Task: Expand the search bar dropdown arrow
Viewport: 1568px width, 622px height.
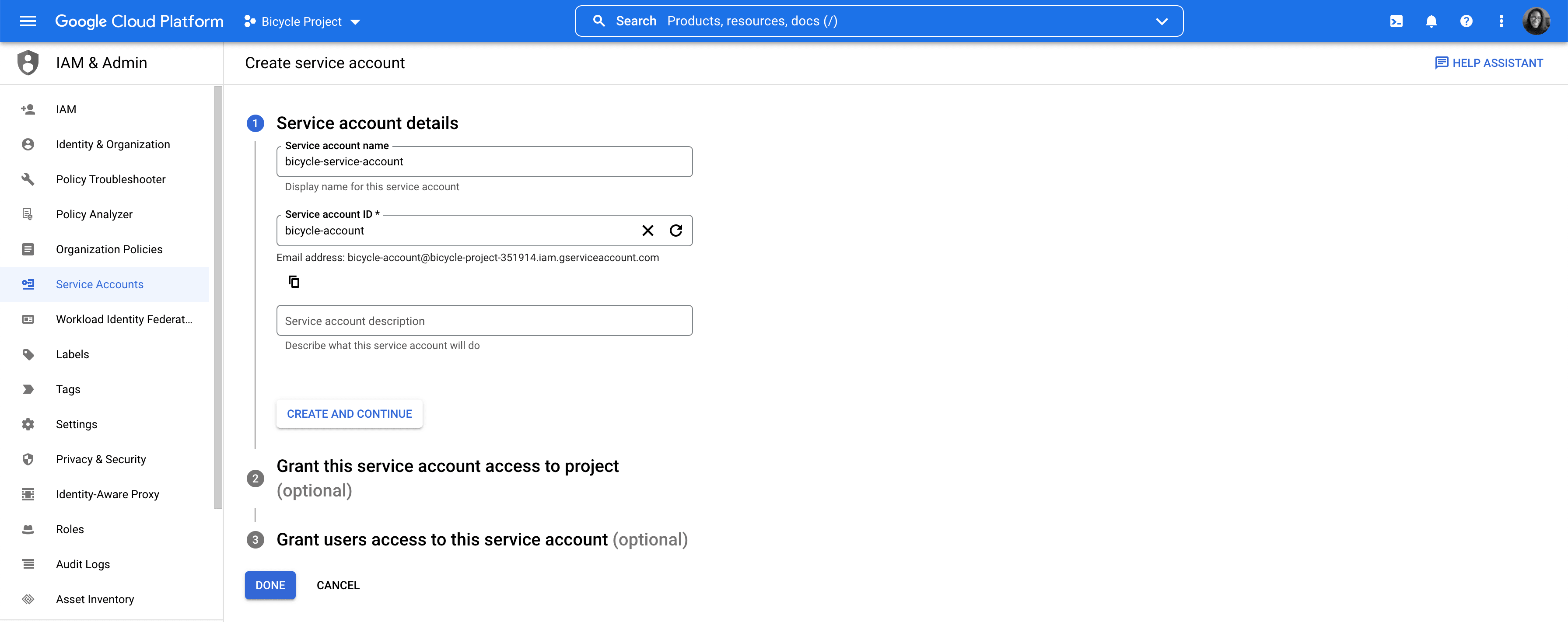Action: tap(1162, 21)
